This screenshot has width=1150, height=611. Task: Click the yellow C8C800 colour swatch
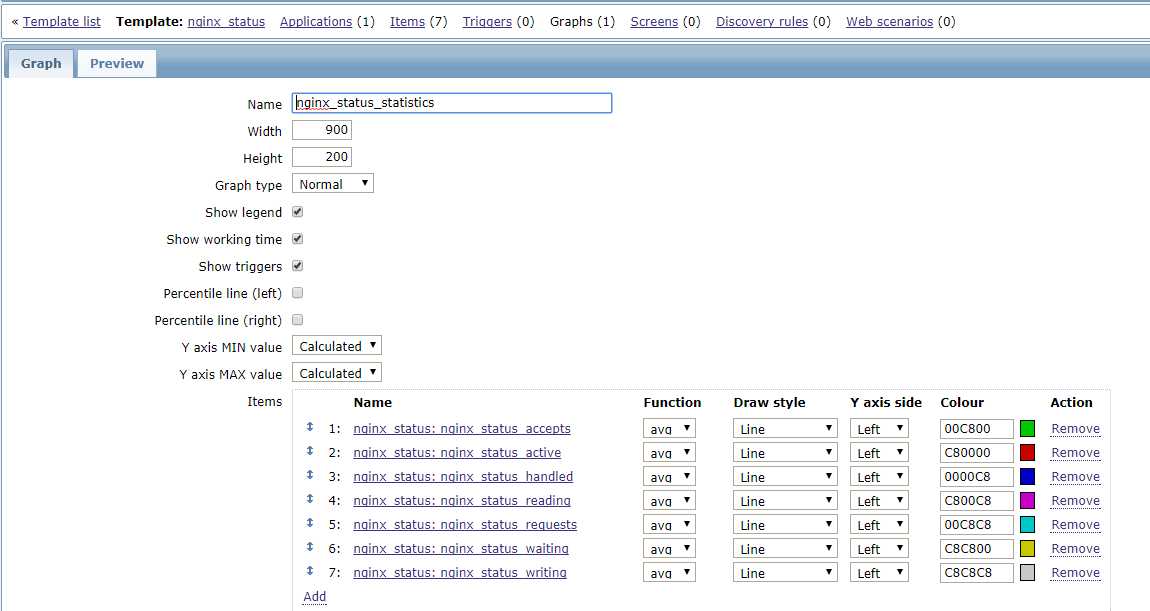point(1028,549)
